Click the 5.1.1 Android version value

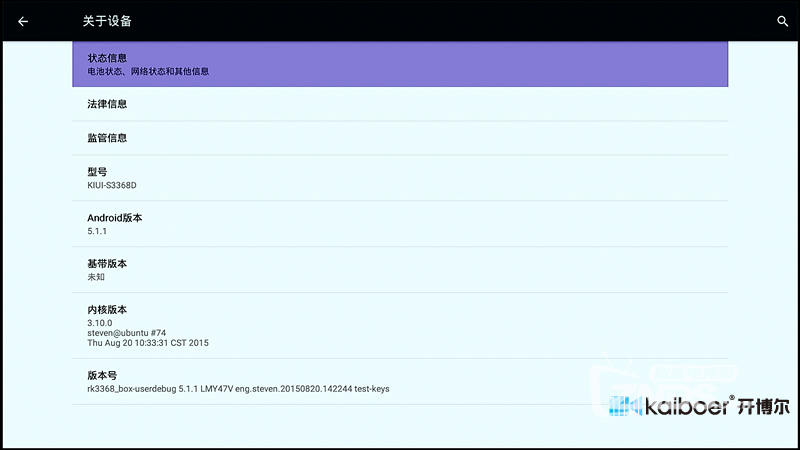(99, 231)
